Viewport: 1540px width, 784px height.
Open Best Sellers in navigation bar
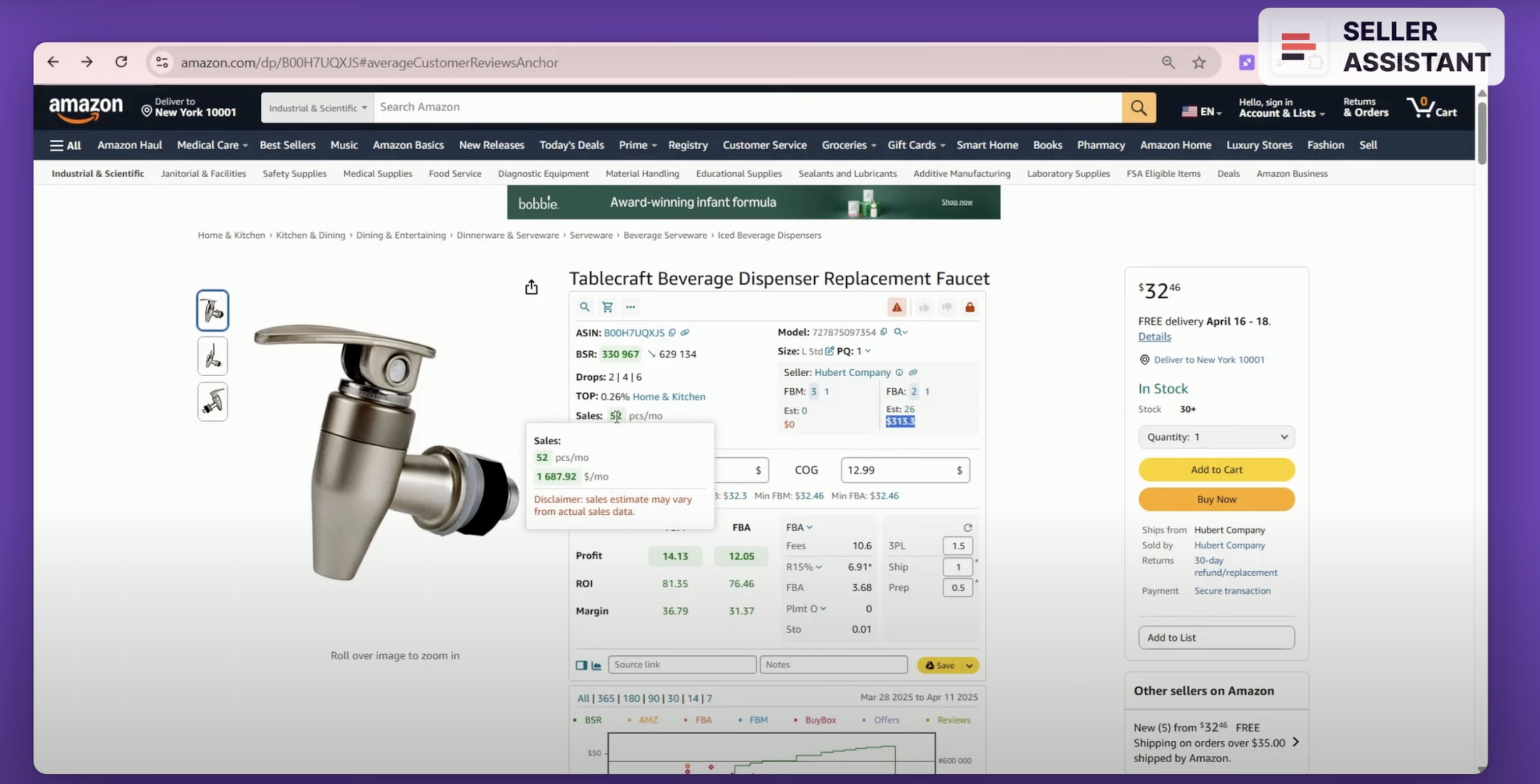pos(287,145)
